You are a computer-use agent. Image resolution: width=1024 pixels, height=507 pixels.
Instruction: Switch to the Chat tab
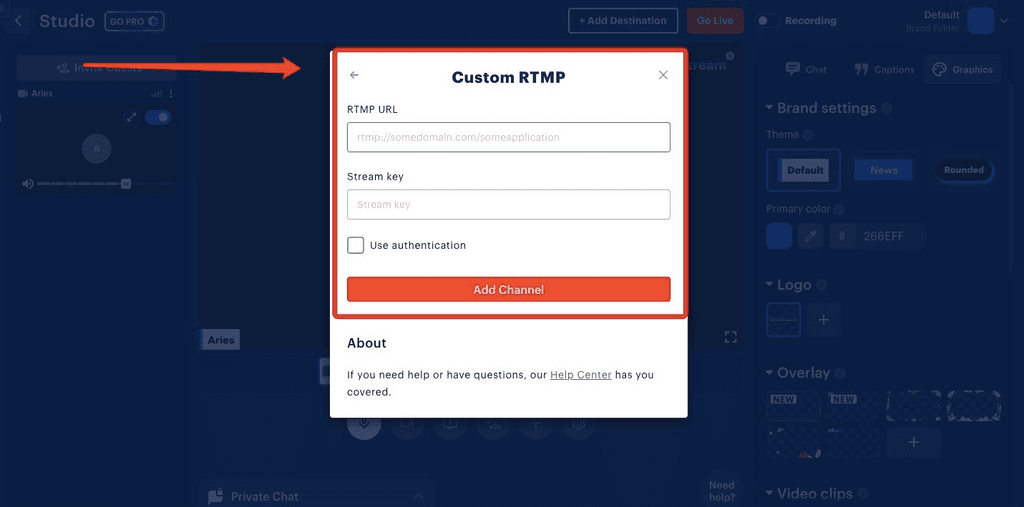pos(806,69)
